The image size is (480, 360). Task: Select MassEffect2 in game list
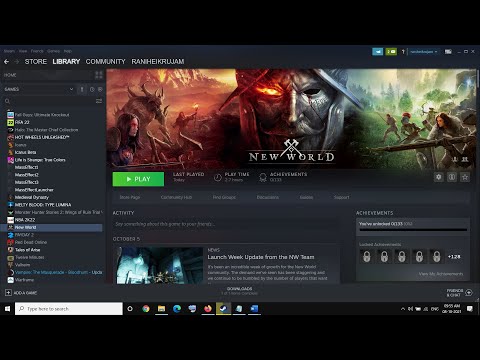(x=27, y=175)
